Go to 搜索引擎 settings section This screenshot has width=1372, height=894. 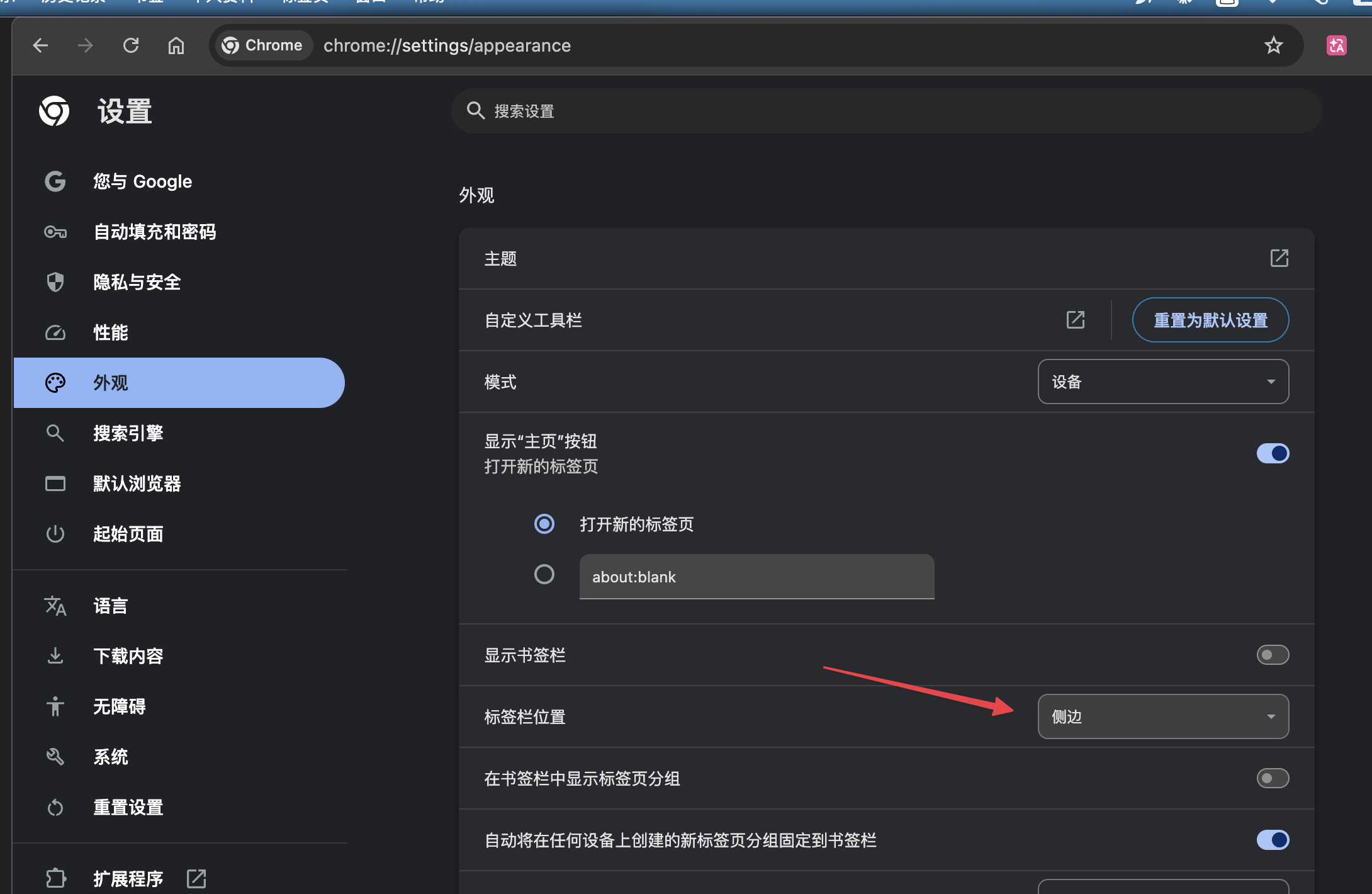128,433
